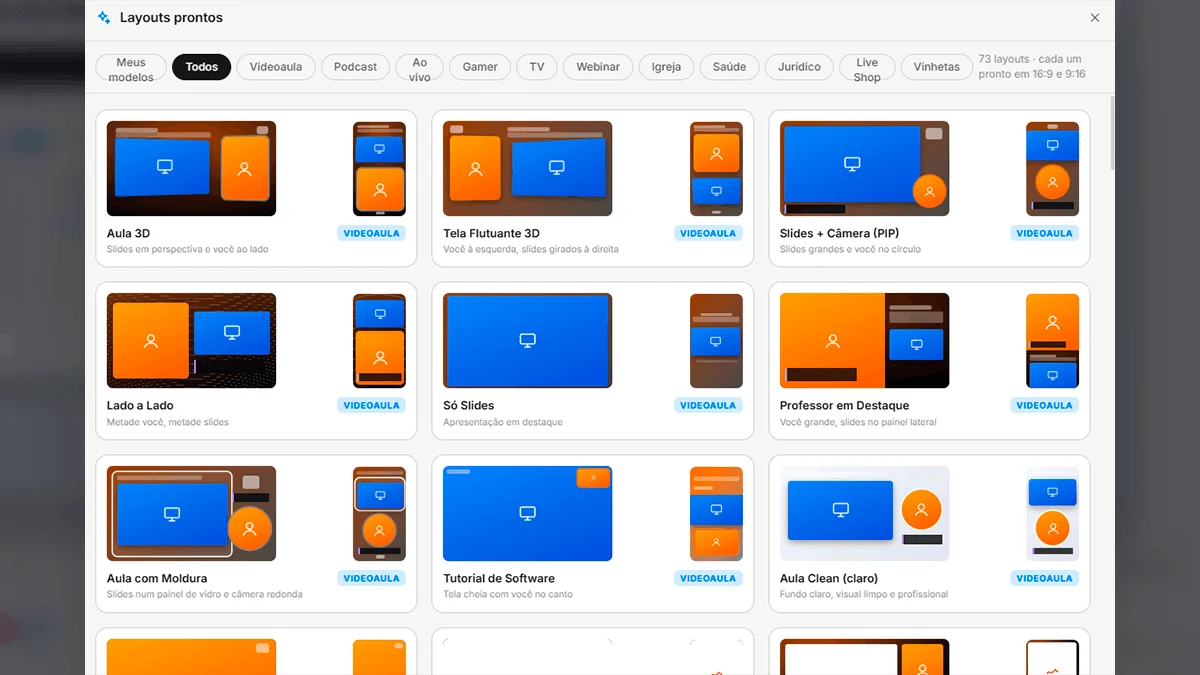The width and height of the screenshot is (1200, 675).
Task: Open the Lado a Lado vertical preview
Action: tap(379, 341)
